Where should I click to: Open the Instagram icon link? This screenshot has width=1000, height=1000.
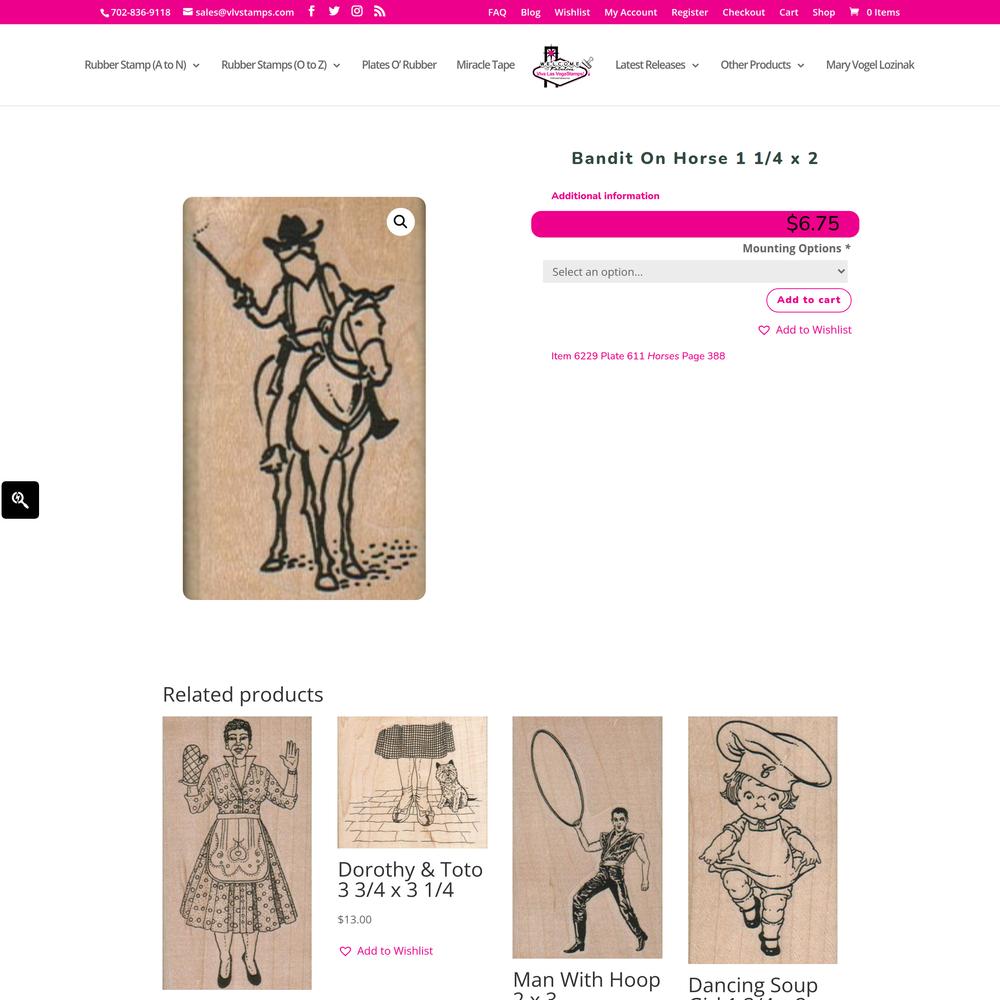357,11
